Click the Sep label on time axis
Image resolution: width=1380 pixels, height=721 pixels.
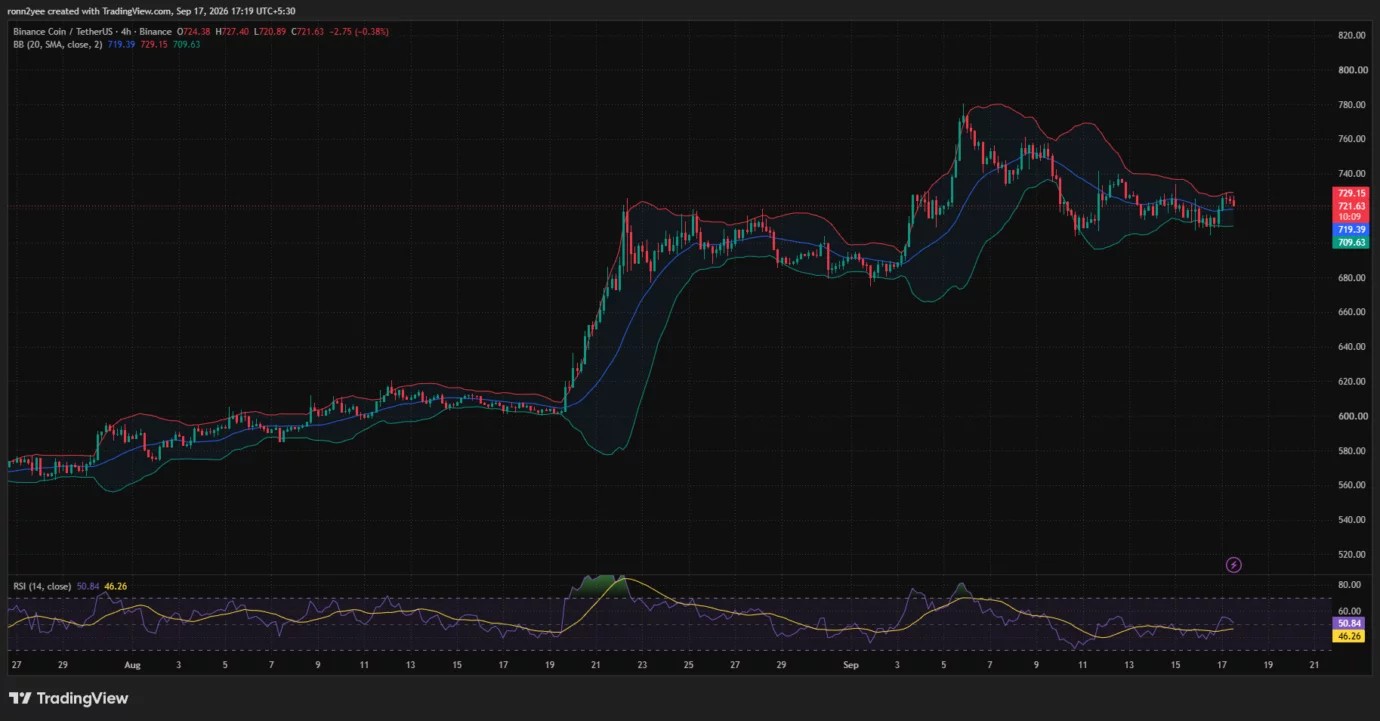pyautogui.click(x=849, y=664)
